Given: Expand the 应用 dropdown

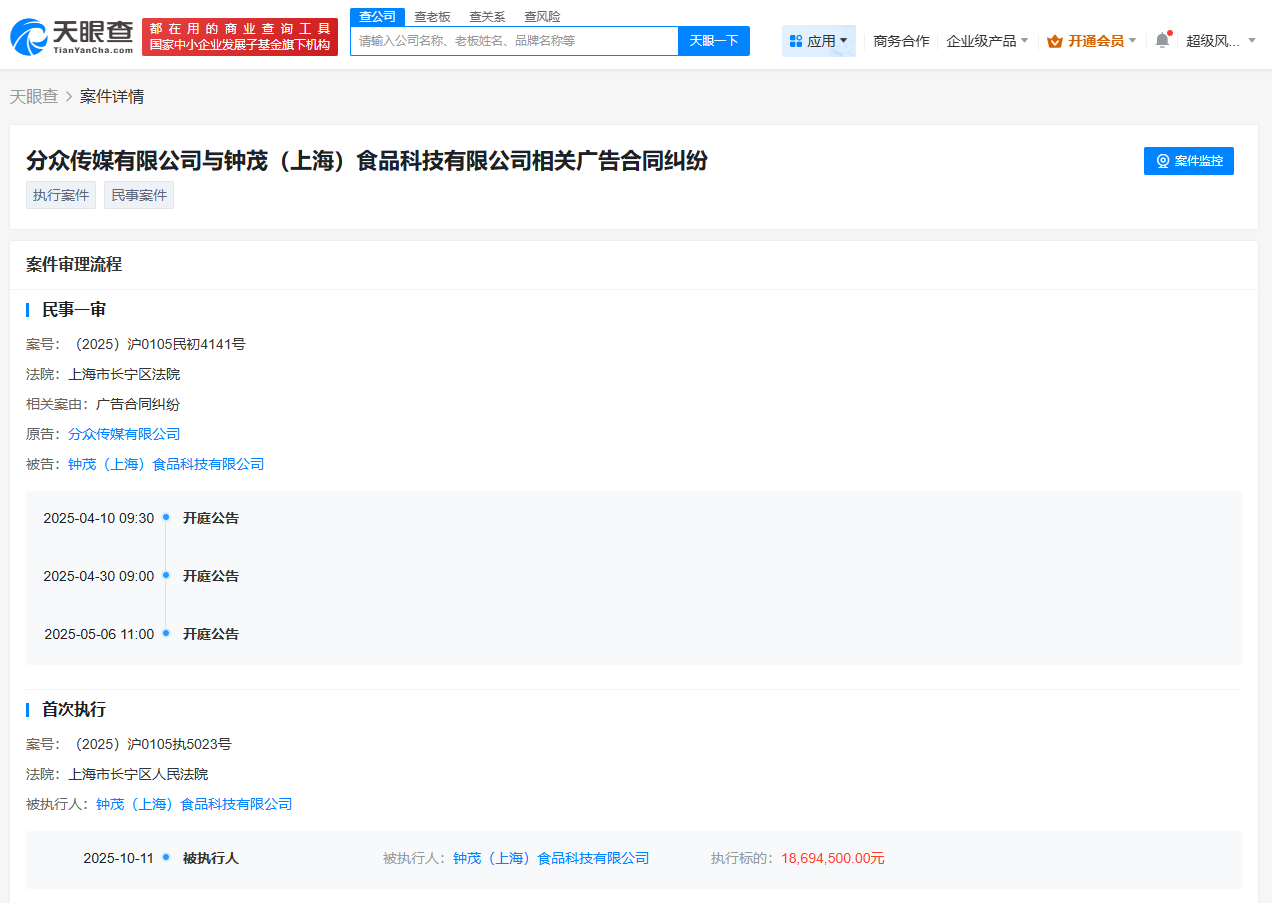Looking at the screenshot, I should click(819, 40).
